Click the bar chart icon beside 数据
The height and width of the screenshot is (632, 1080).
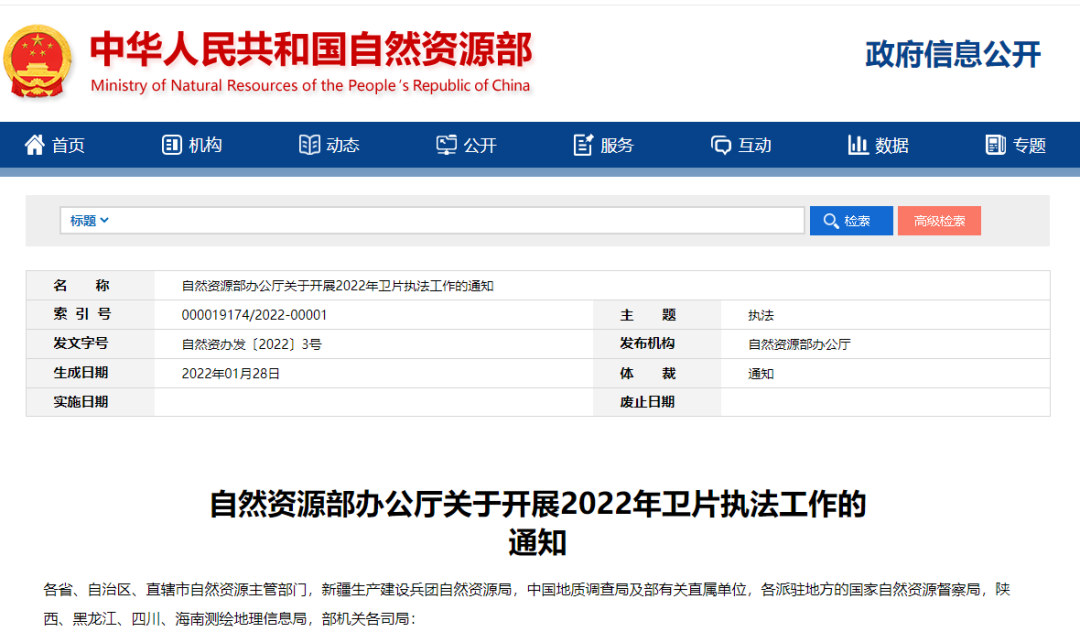point(858,145)
